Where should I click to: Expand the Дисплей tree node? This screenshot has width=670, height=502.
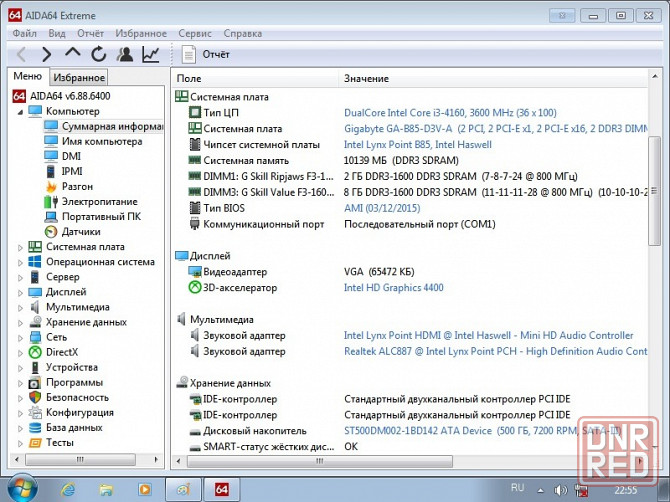20,293
